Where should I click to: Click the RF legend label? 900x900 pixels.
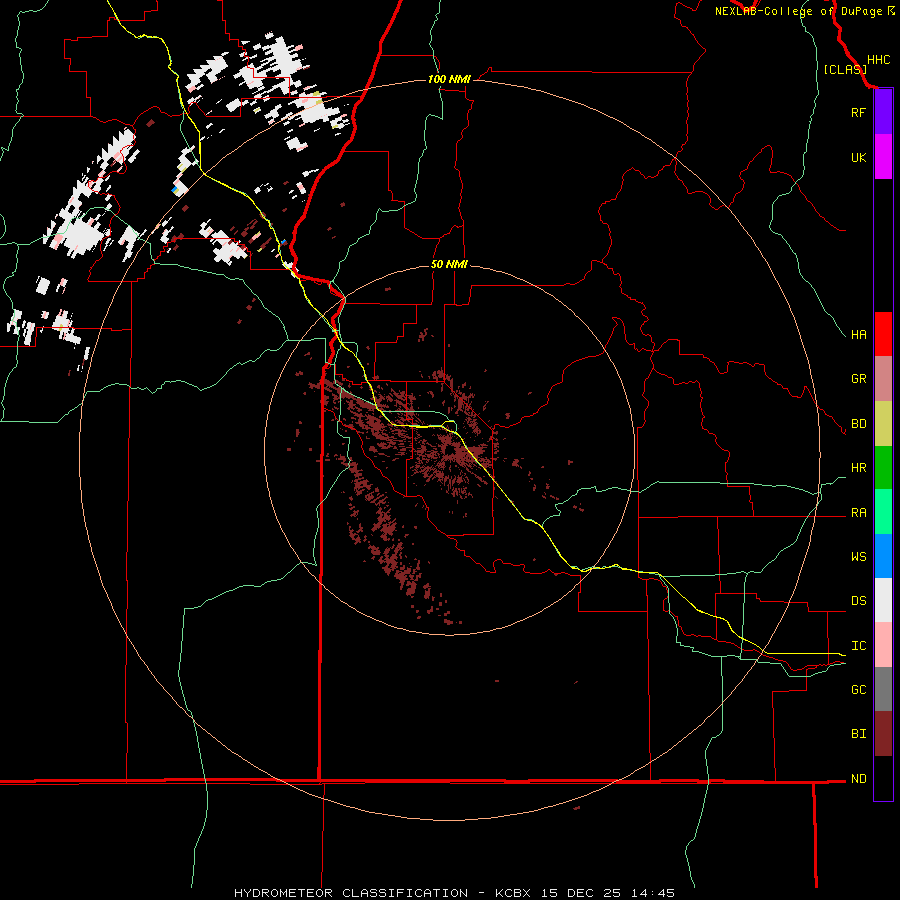858,112
